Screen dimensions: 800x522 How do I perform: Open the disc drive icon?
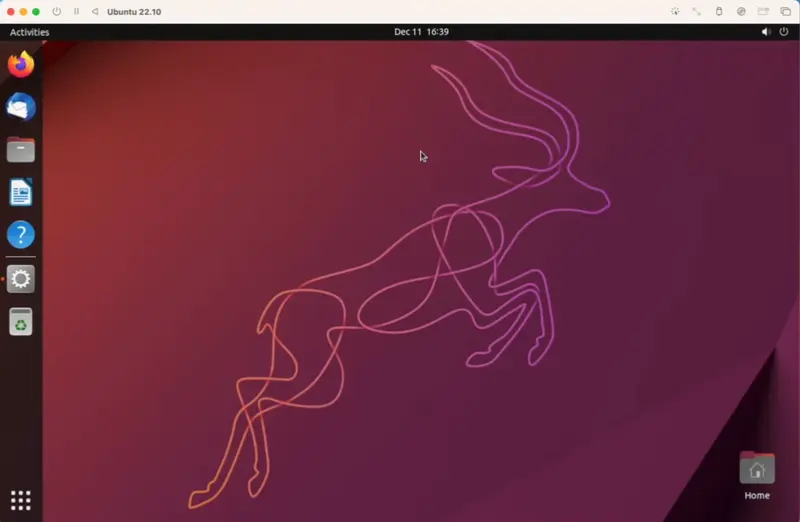coord(741,11)
